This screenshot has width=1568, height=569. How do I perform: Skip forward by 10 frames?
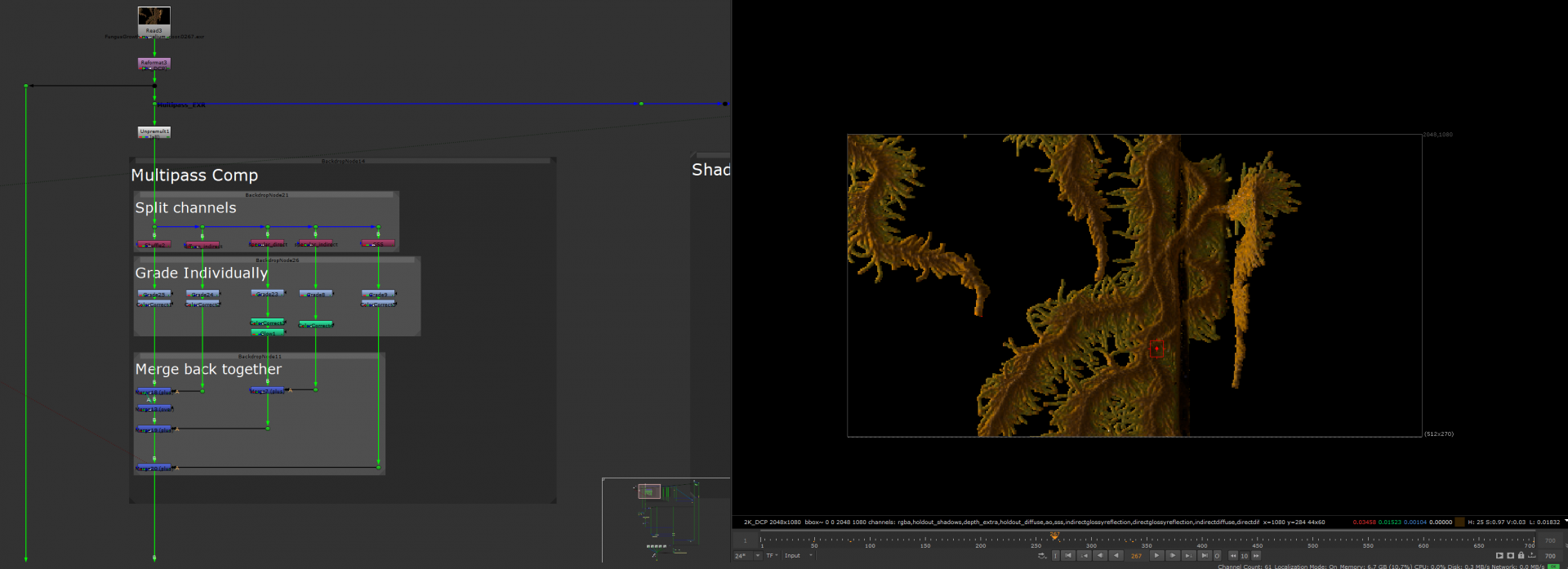[1256, 556]
